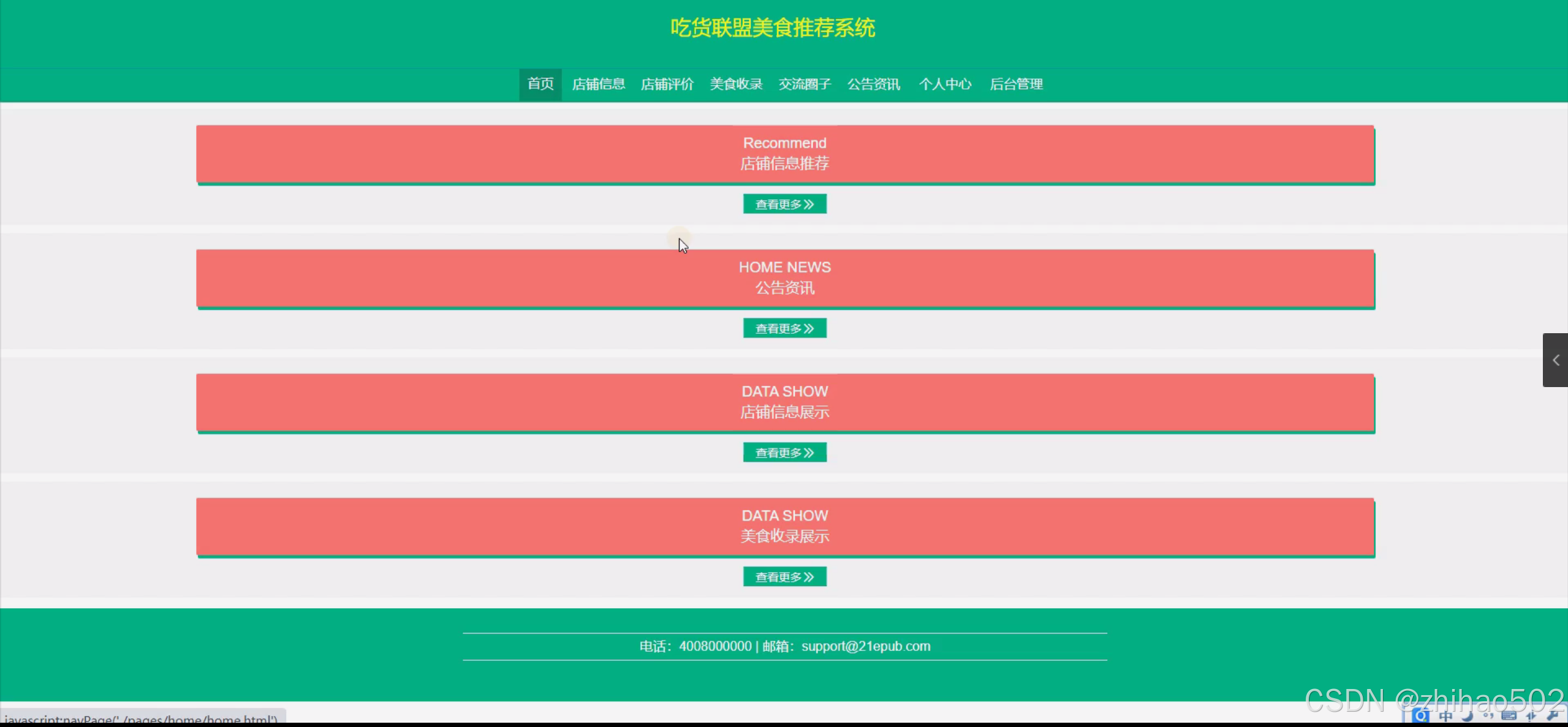Expand the dark side panel arrow
The width and height of the screenshot is (1568, 727).
[1555, 360]
